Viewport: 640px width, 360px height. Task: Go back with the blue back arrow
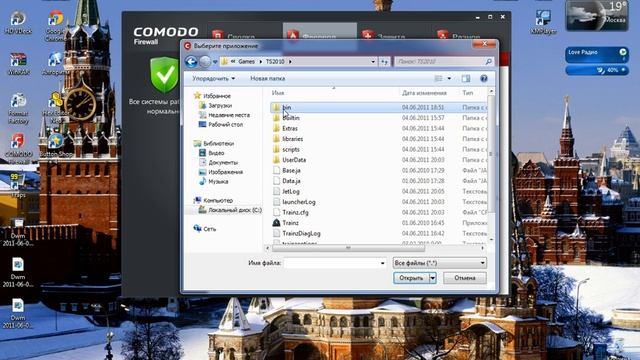click(x=191, y=62)
